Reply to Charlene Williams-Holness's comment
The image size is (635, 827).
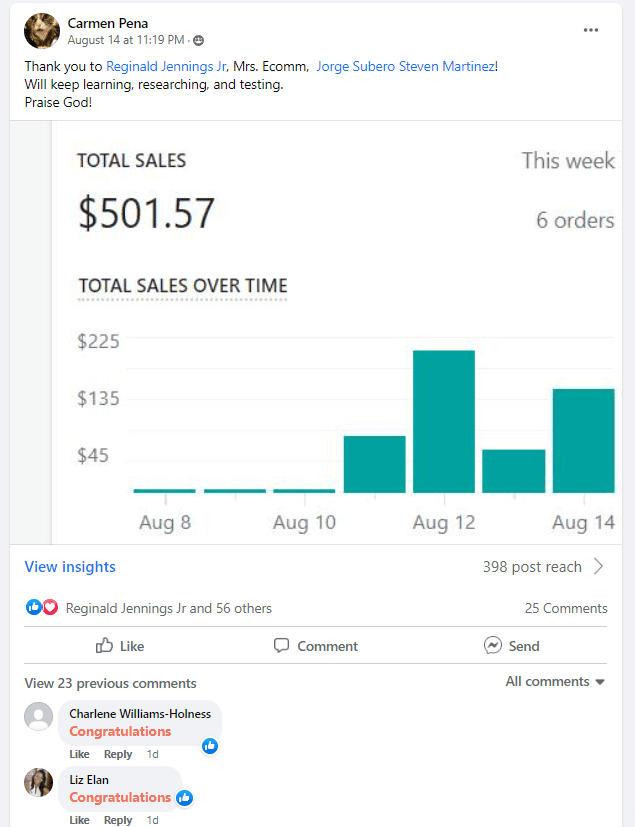pos(118,754)
